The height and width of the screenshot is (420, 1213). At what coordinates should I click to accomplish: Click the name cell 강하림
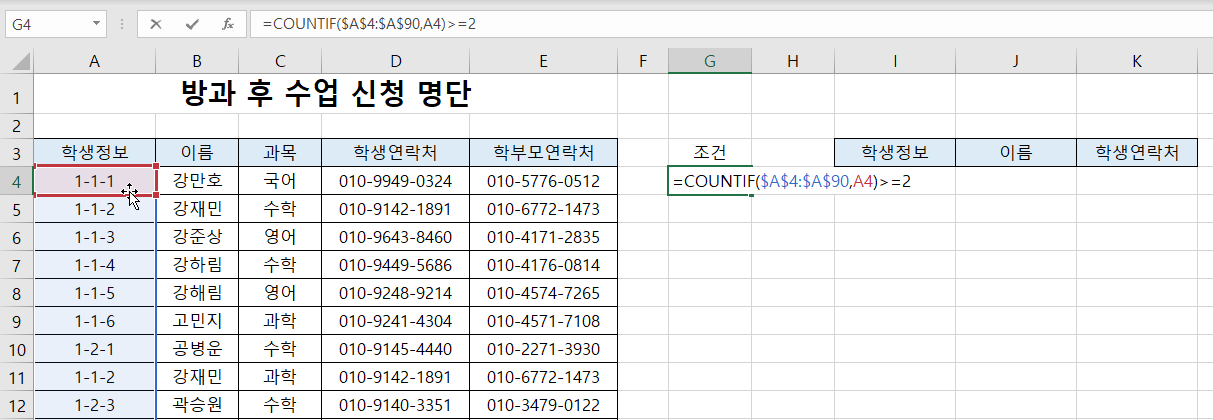point(197,265)
